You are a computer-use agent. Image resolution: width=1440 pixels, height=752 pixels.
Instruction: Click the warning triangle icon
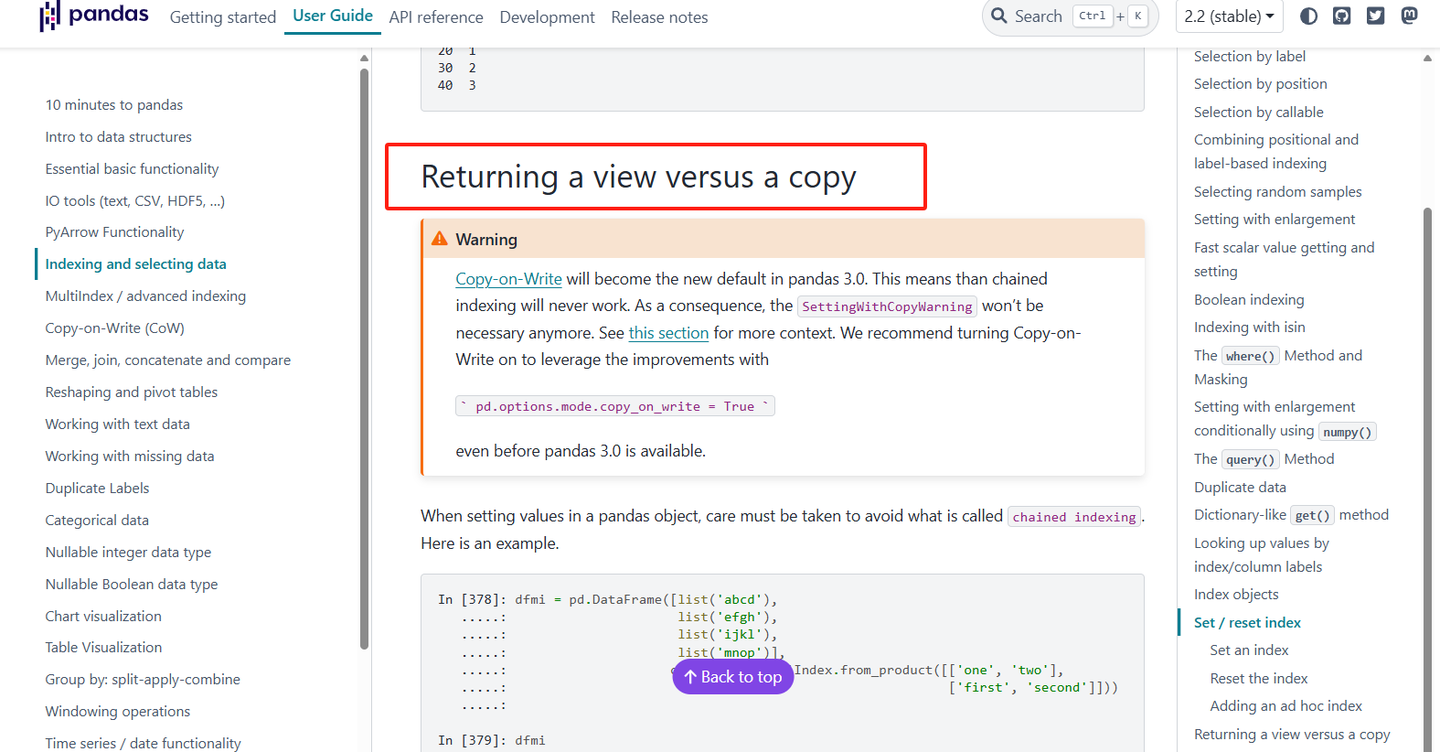pyautogui.click(x=439, y=238)
